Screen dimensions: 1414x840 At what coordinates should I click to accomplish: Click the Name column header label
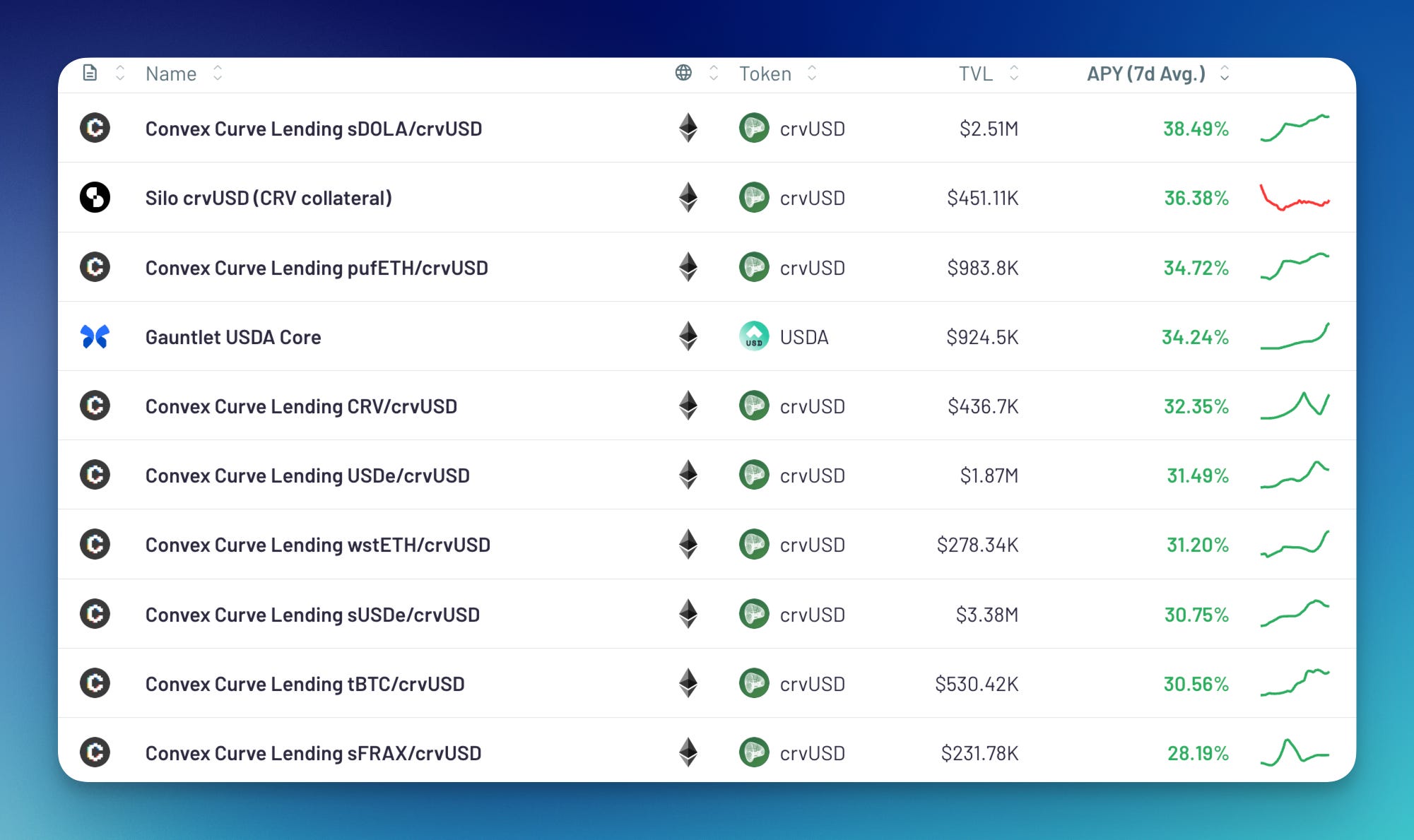coord(171,73)
